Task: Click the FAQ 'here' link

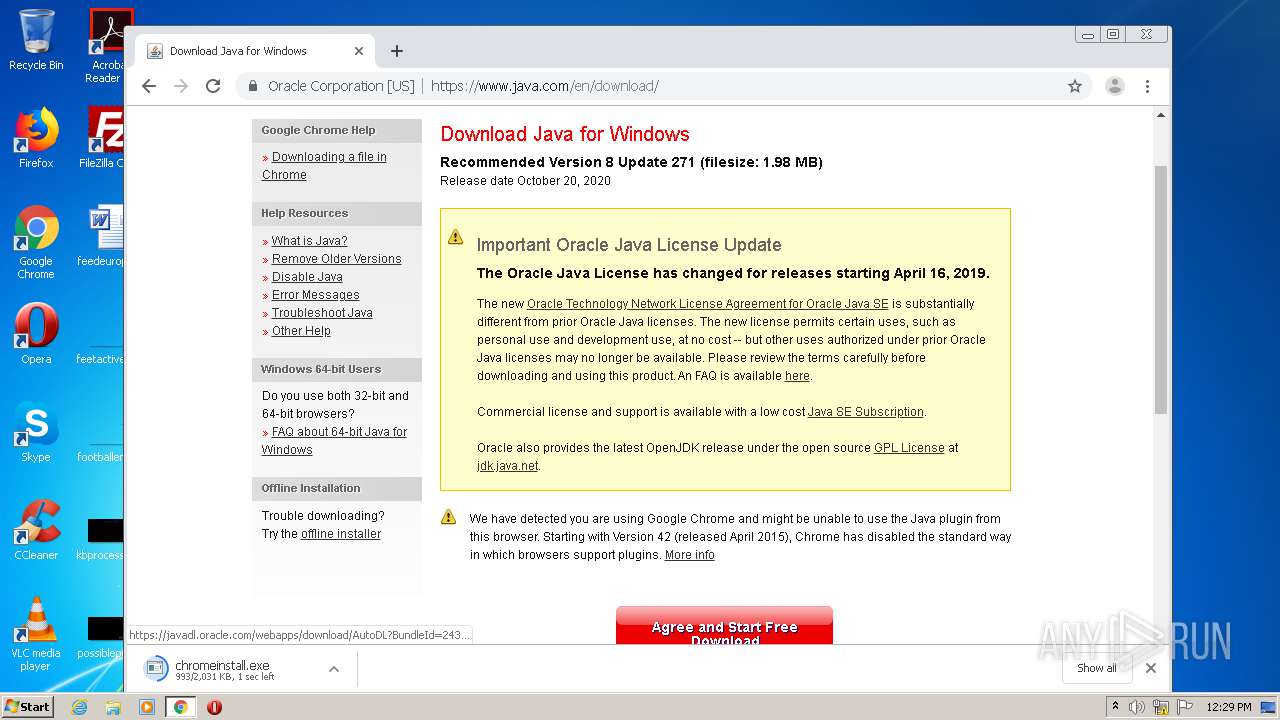Action: point(797,376)
